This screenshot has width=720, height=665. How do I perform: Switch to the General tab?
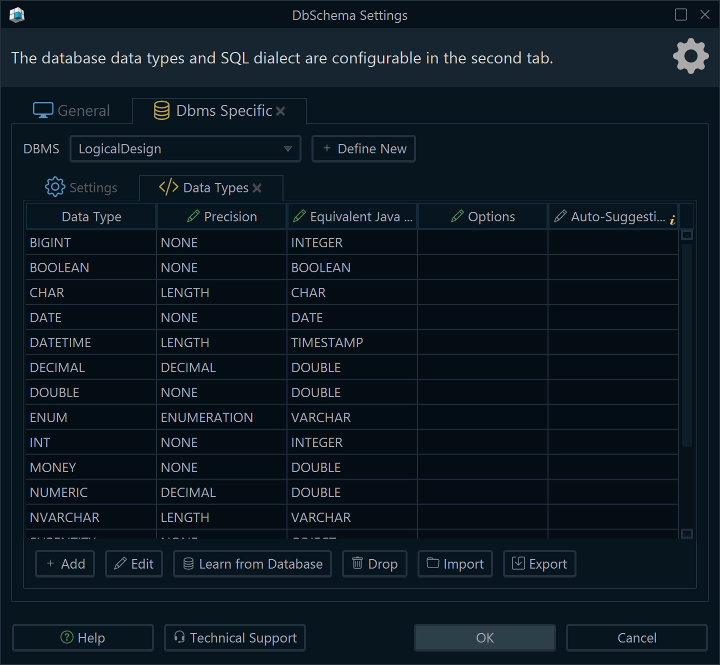tap(71, 111)
